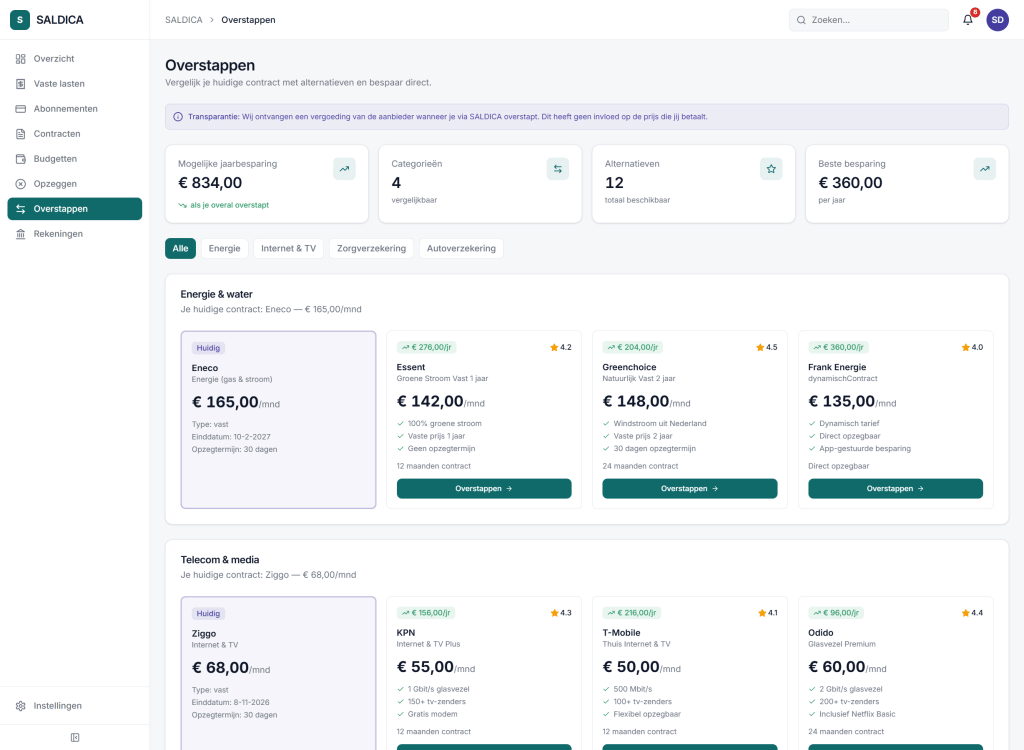Screen dimensions: 1024x750
Task: Filter by Internet & TV
Action: click(x=289, y=248)
